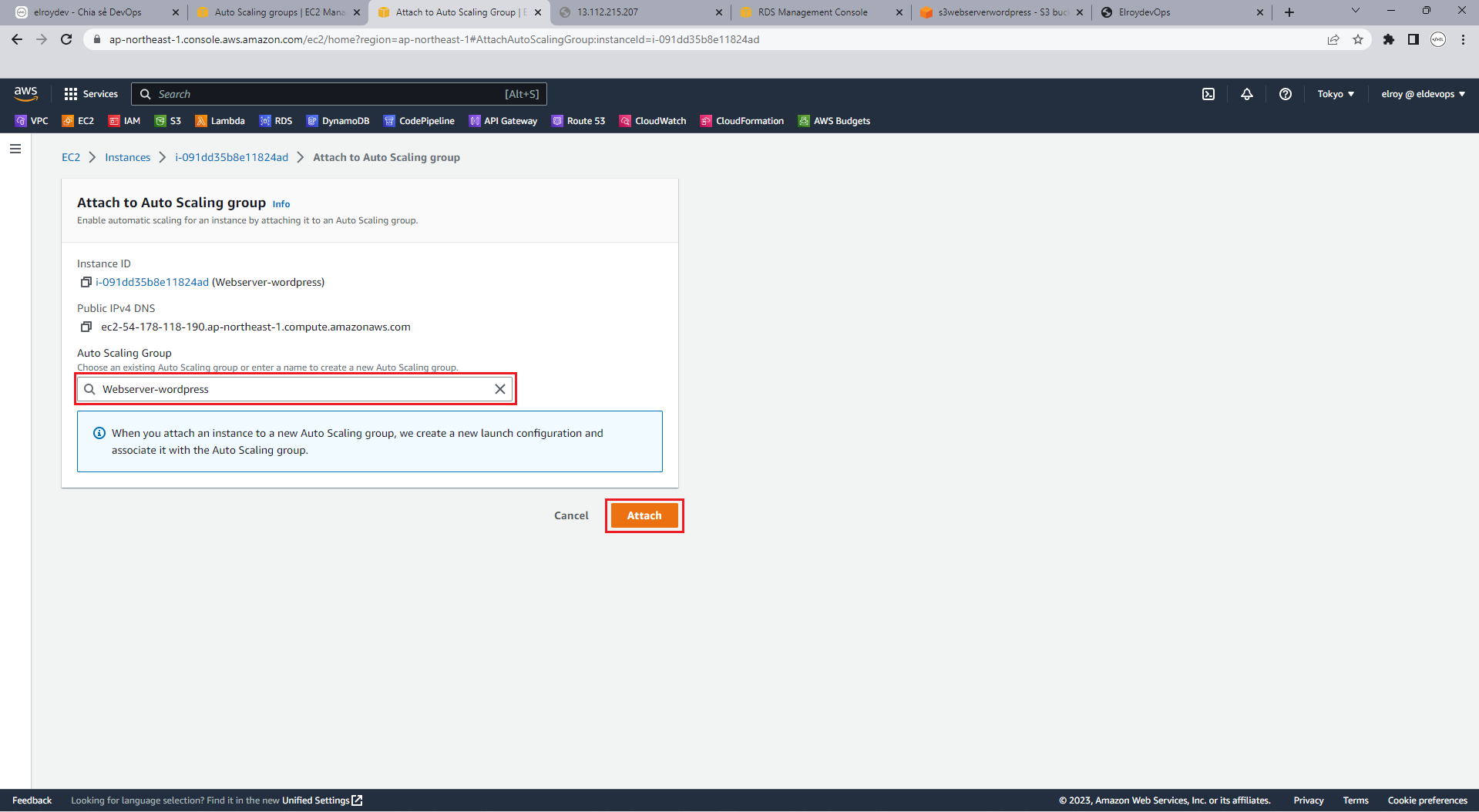This screenshot has width=1479, height=812.
Task: Open DynamoDB shortcut in favorites bar
Action: [338, 121]
